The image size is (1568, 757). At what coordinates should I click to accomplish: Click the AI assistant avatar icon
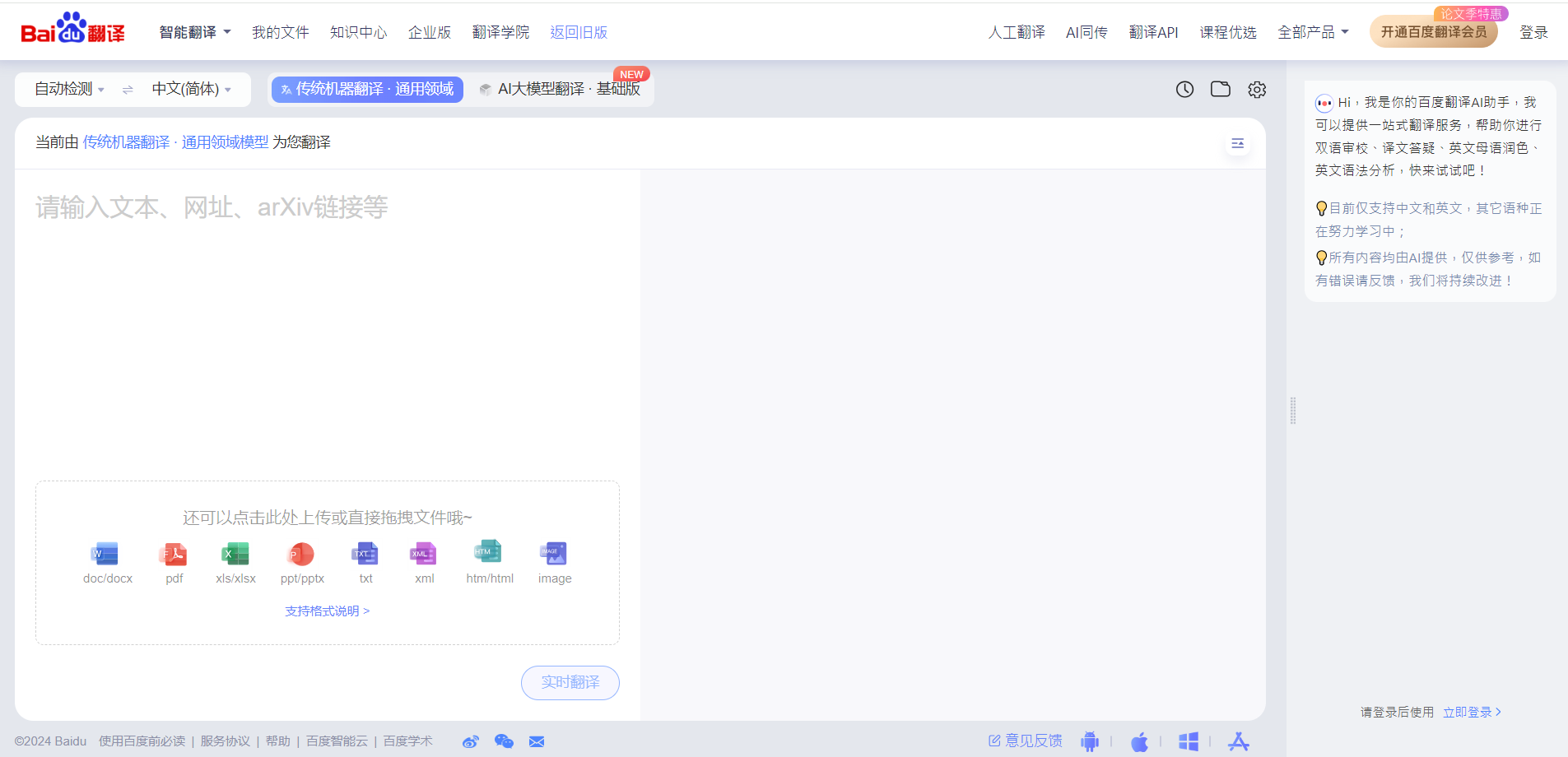[1324, 103]
